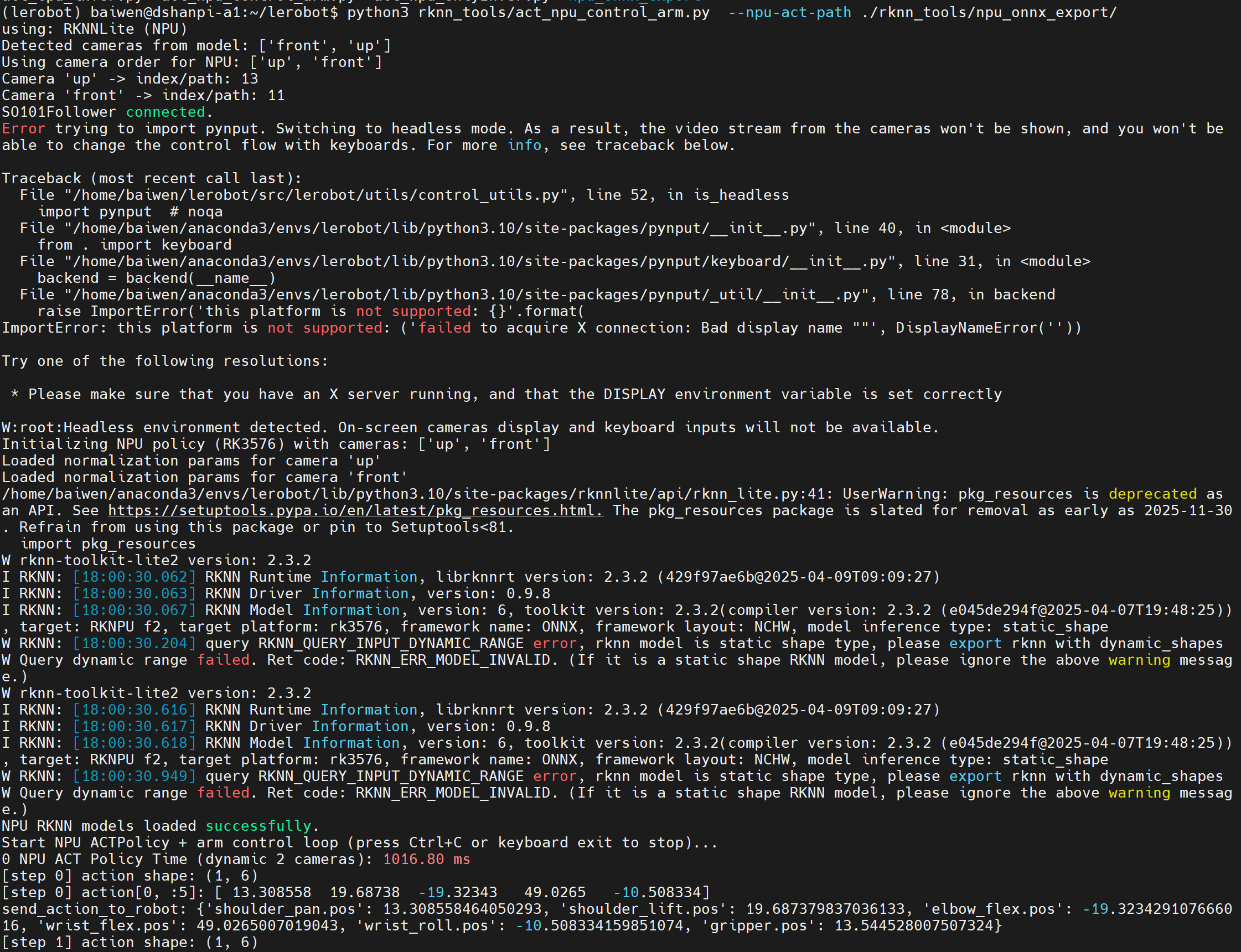Screen dimensions: 1241x952
Task: Click the '[step 1] action shape' bottom line
Action: [130, 943]
